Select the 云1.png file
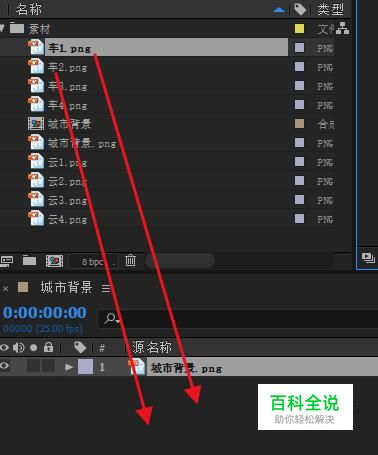Viewport: 378px width, 455px height. point(67,162)
